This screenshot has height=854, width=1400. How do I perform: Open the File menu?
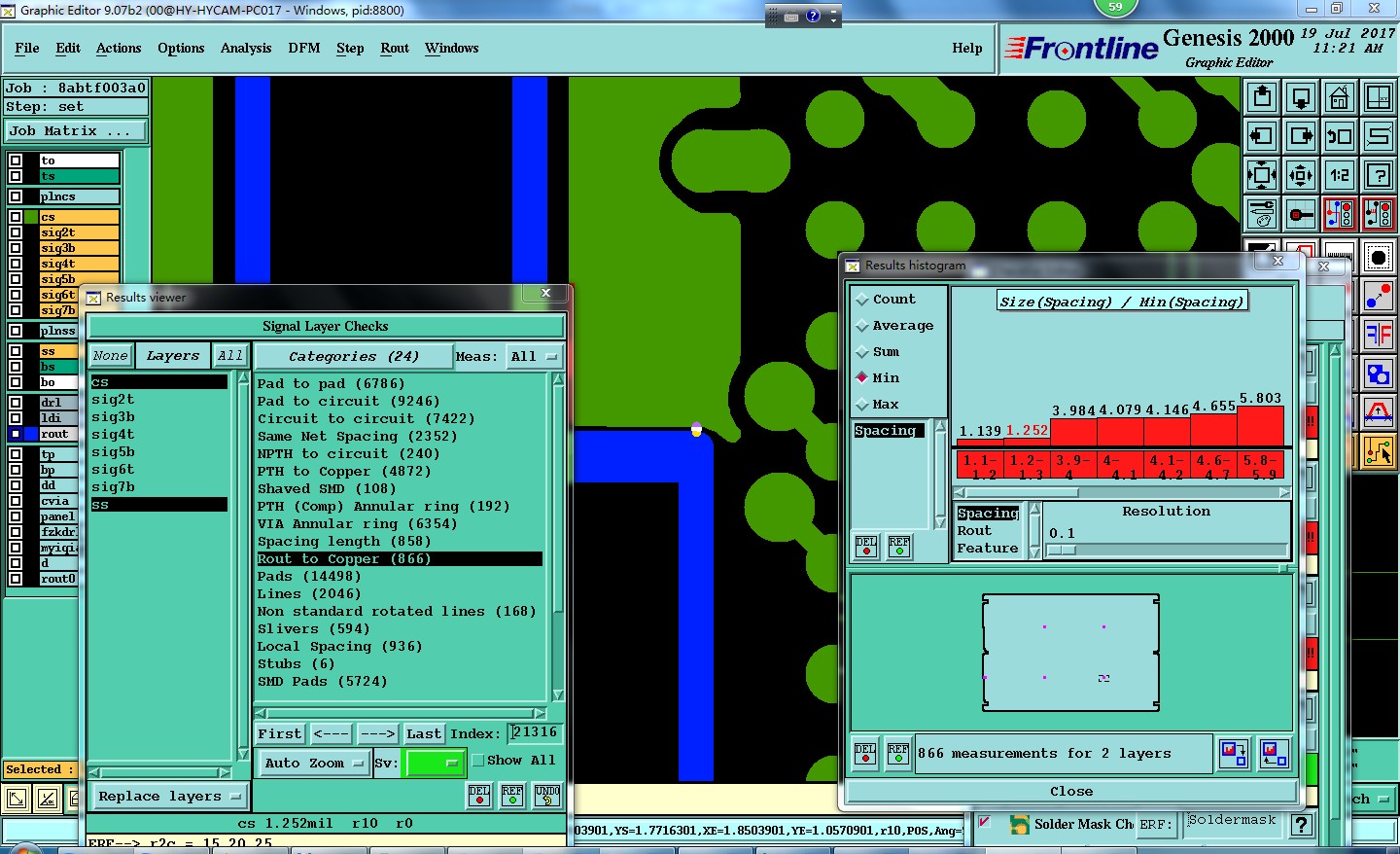27,48
